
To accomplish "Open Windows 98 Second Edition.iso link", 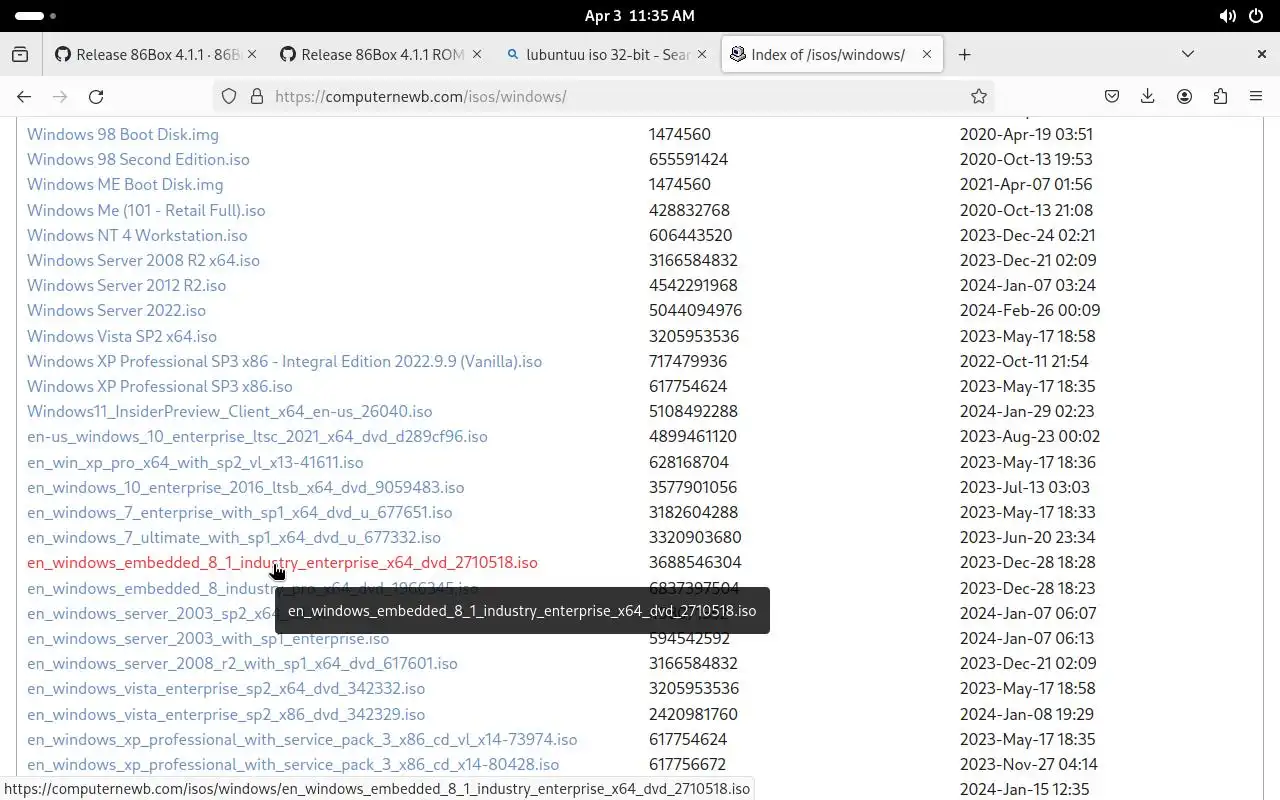I will coord(138,159).
